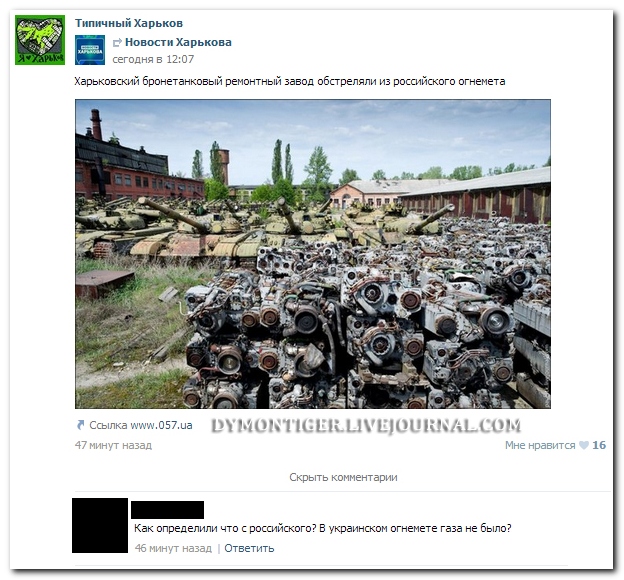Screen dimensions: 624x580
Task: Click the comment text about огнемет
Action: [x=323, y=529]
